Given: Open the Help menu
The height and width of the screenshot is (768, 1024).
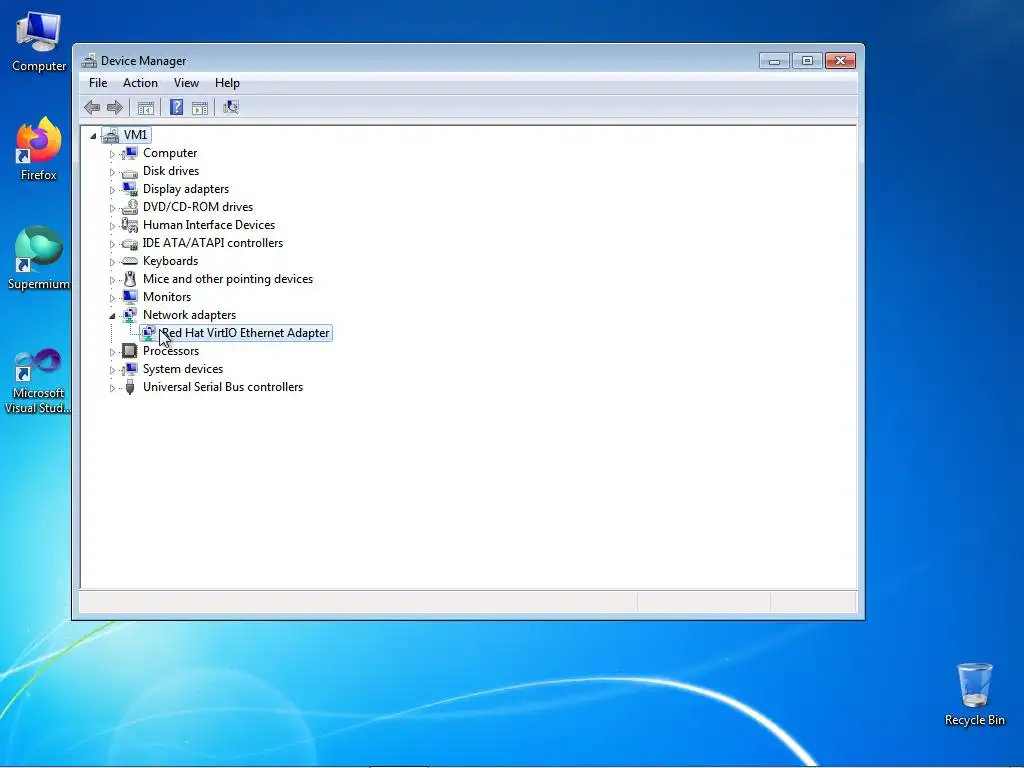Looking at the screenshot, I should pos(227,83).
